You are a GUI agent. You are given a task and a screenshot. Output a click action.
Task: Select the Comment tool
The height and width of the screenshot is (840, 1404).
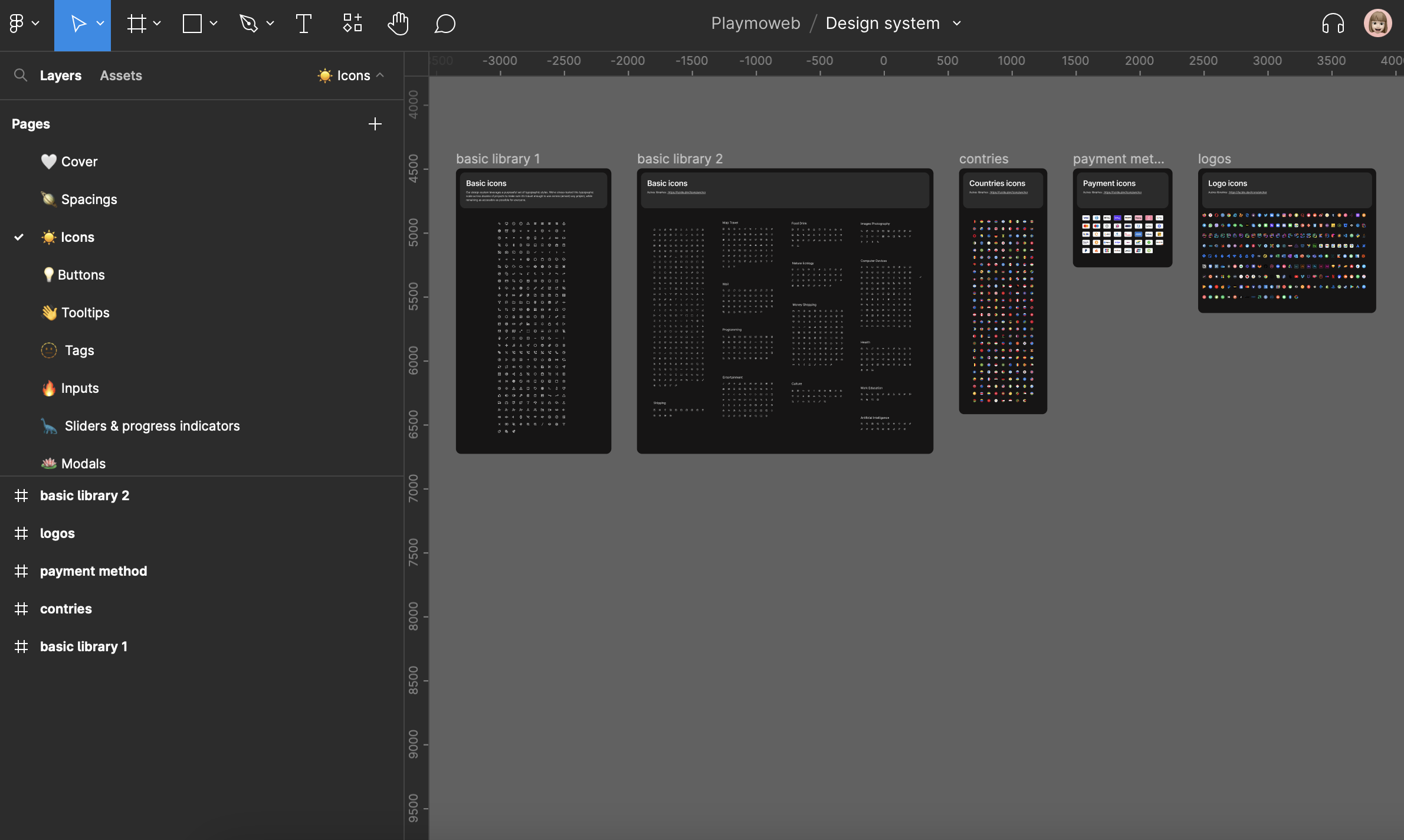click(445, 24)
